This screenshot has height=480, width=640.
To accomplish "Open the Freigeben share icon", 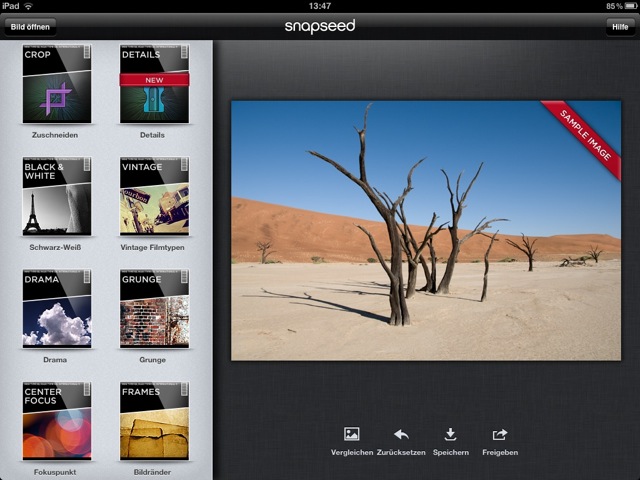I will point(500,434).
